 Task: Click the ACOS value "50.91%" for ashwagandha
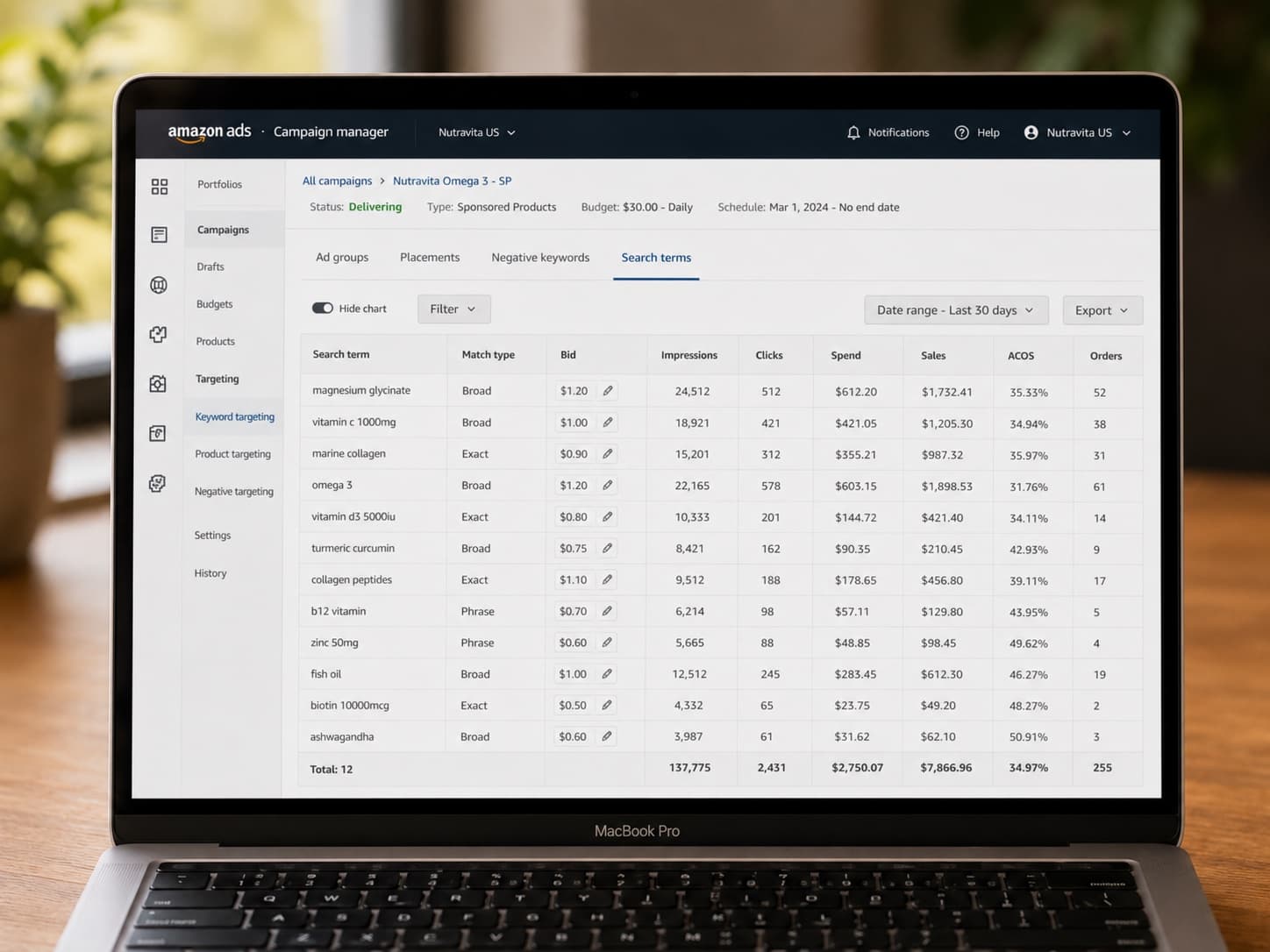1029,737
